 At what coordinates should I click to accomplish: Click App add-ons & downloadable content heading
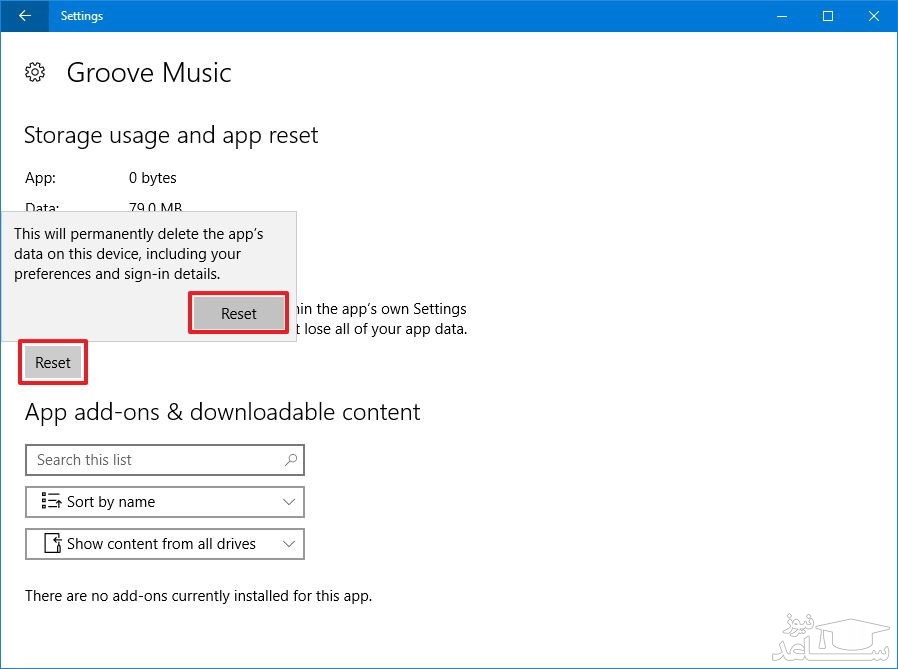tap(222, 412)
